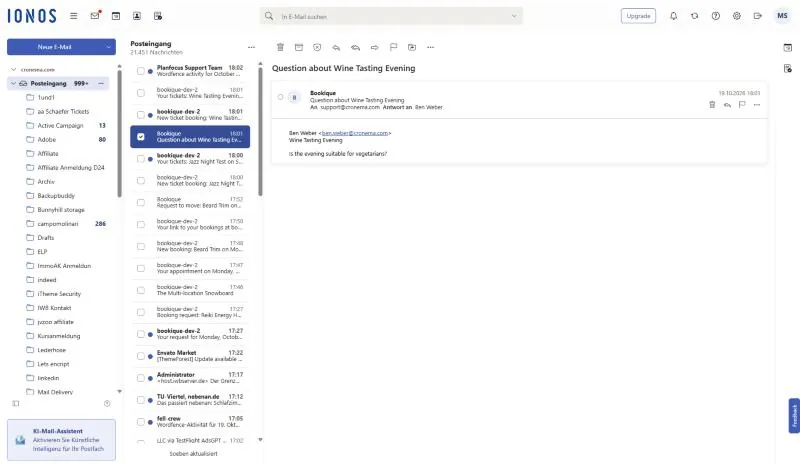The image size is (800, 464).
Task: Open the settings gear icon
Action: (737, 16)
